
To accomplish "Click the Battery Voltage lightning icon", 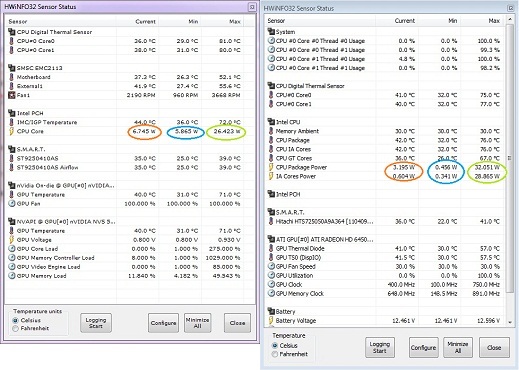I will point(271,320).
